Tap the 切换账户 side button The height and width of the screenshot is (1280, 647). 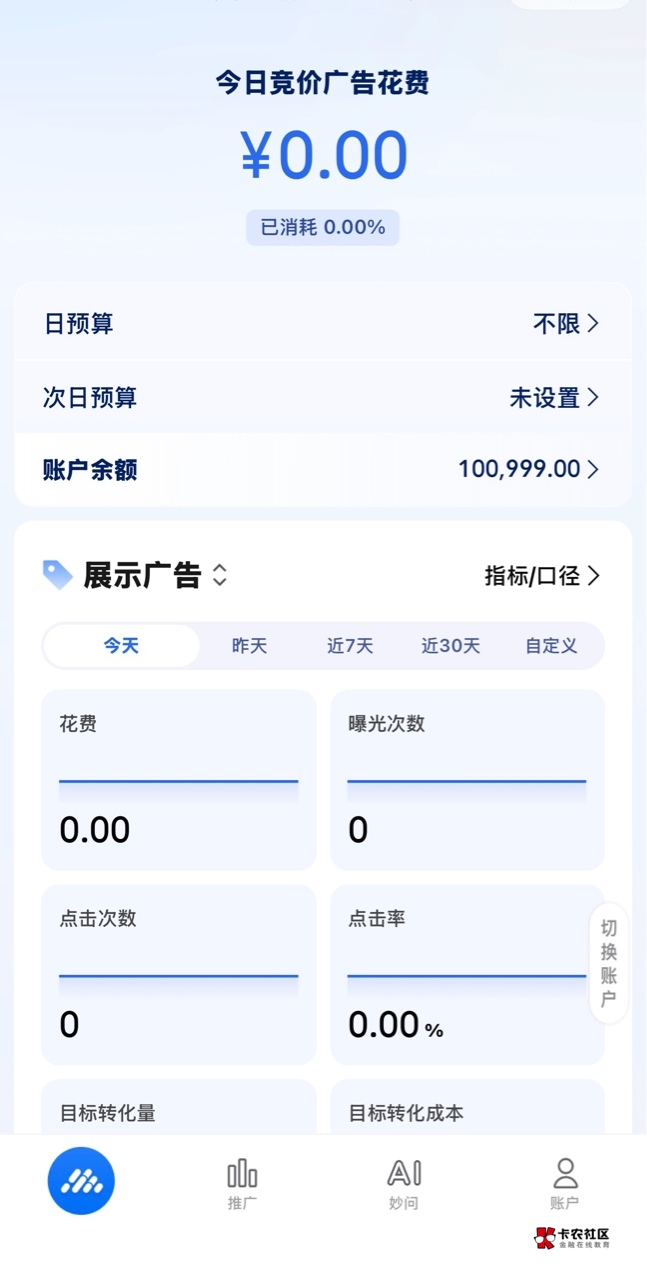pos(609,963)
